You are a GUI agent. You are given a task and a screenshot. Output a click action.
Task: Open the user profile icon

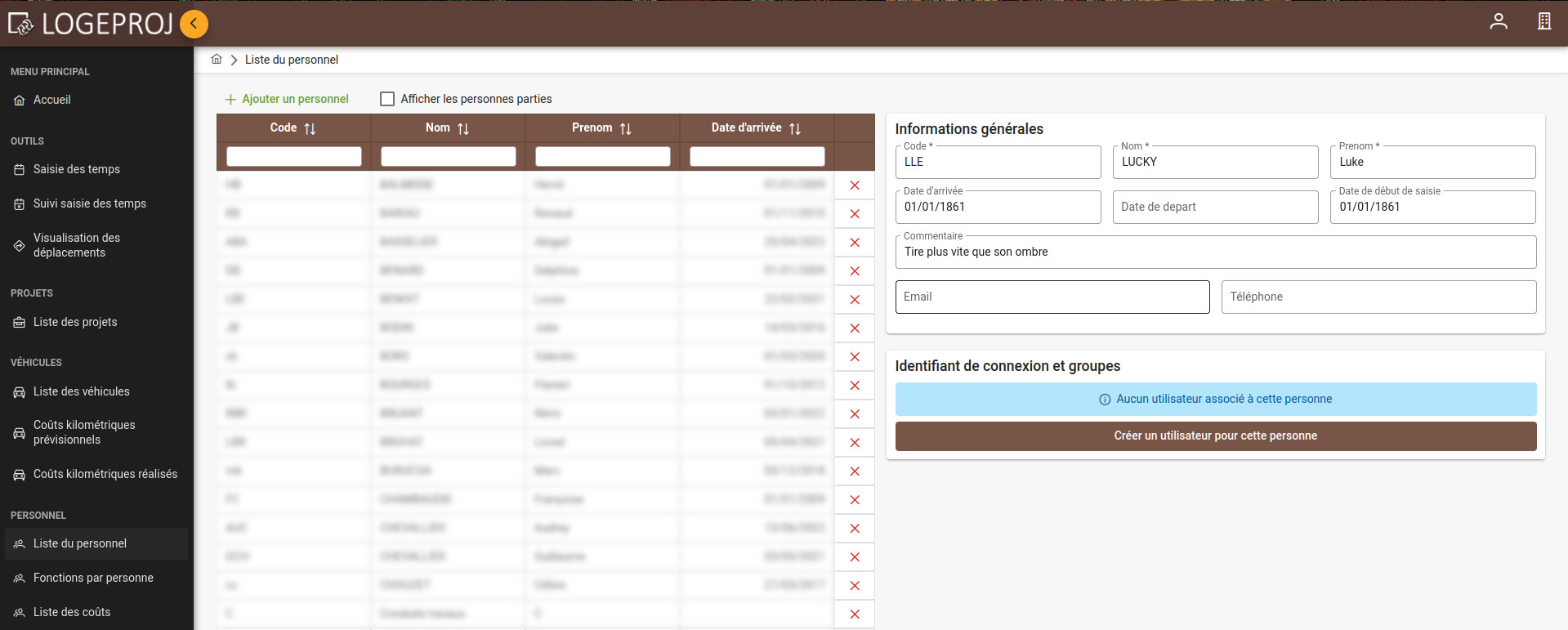pyautogui.click(x=1498, y=22)
